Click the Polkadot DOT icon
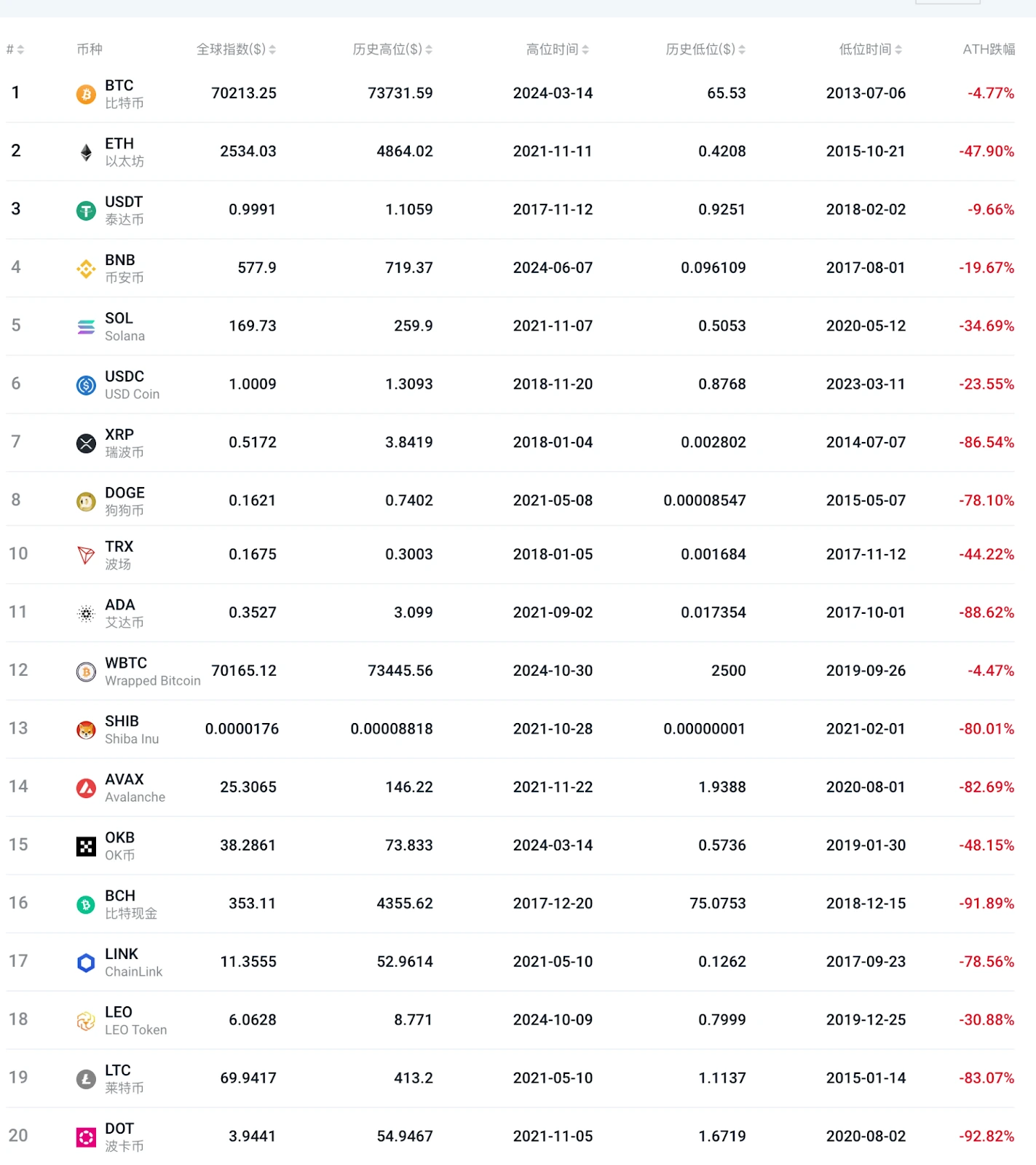 coord(86,1137)
